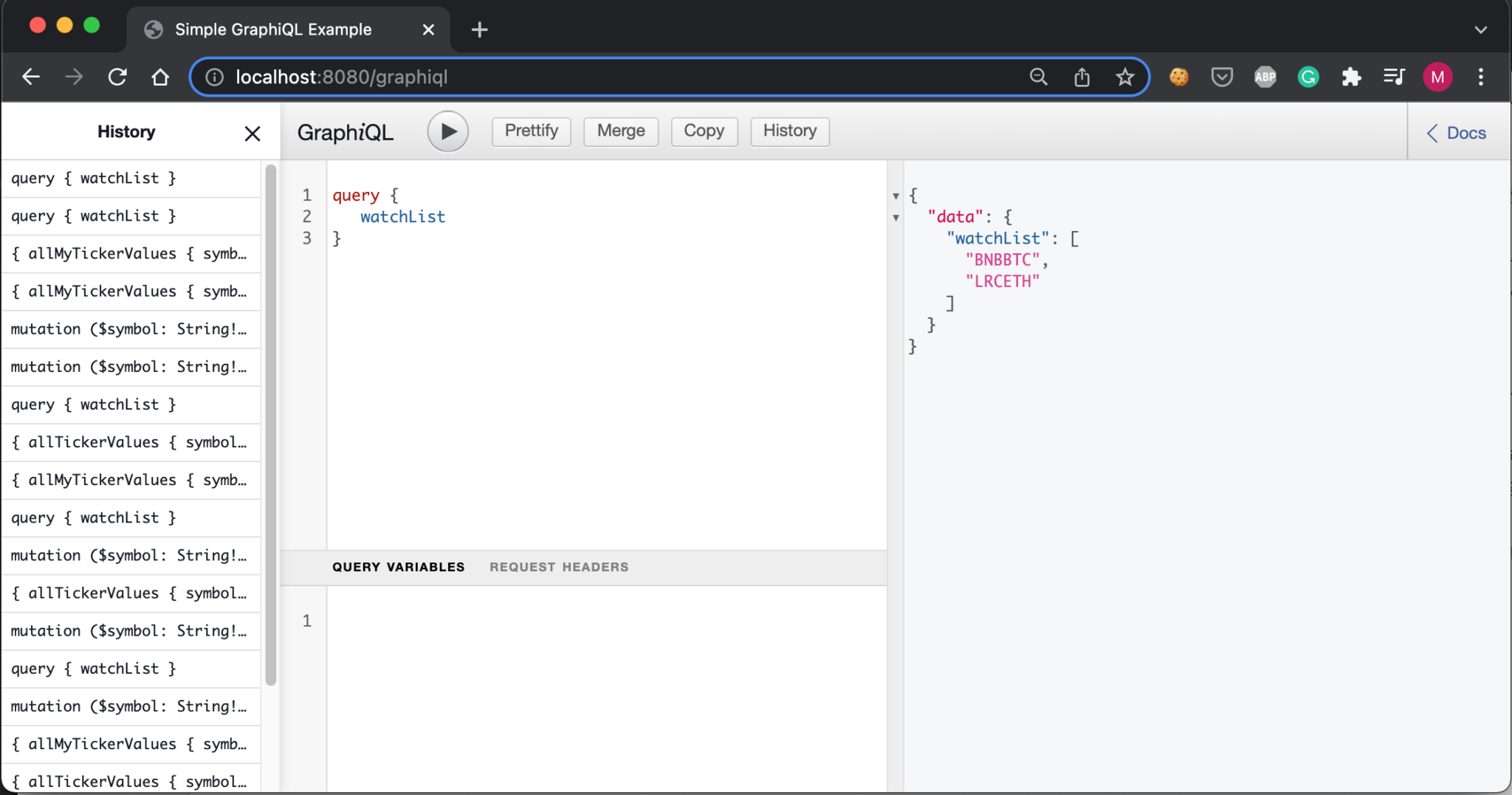Copy the query using the Copy button
1512x795 pixels.
click(704, 131)
